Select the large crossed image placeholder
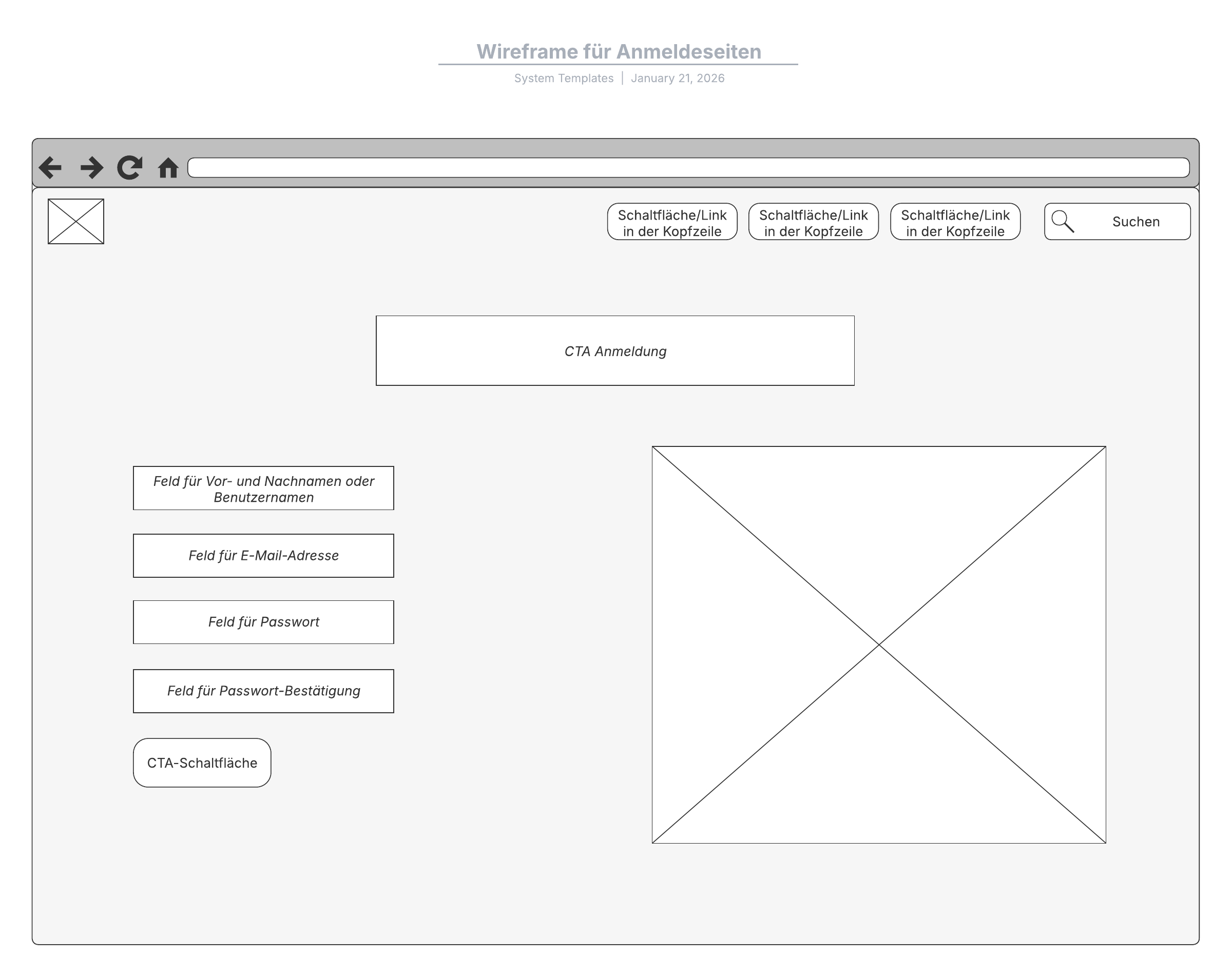Image resolution: width=1232 pixels, height=977 pixels. 879,644
